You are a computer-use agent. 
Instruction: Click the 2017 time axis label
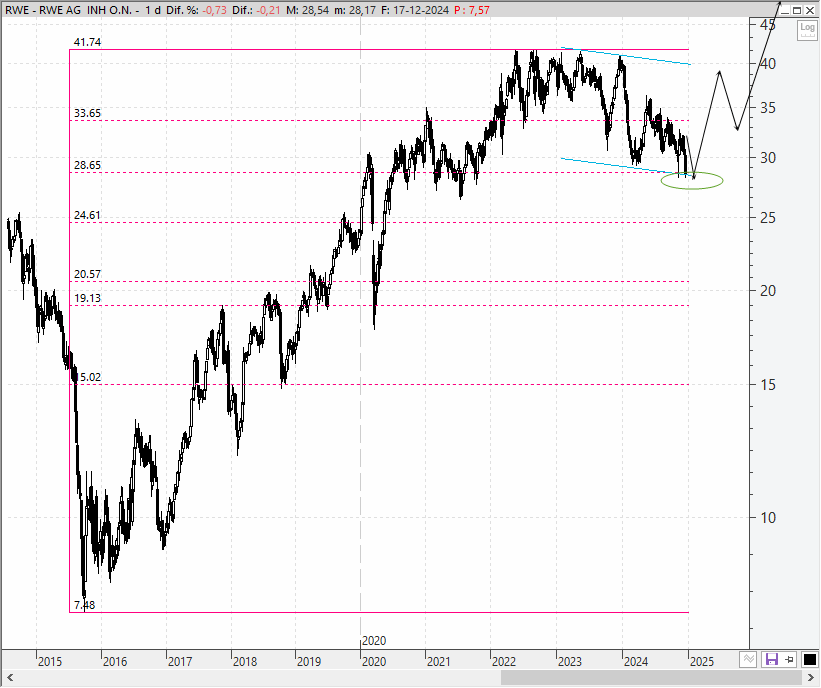point(180,662)
